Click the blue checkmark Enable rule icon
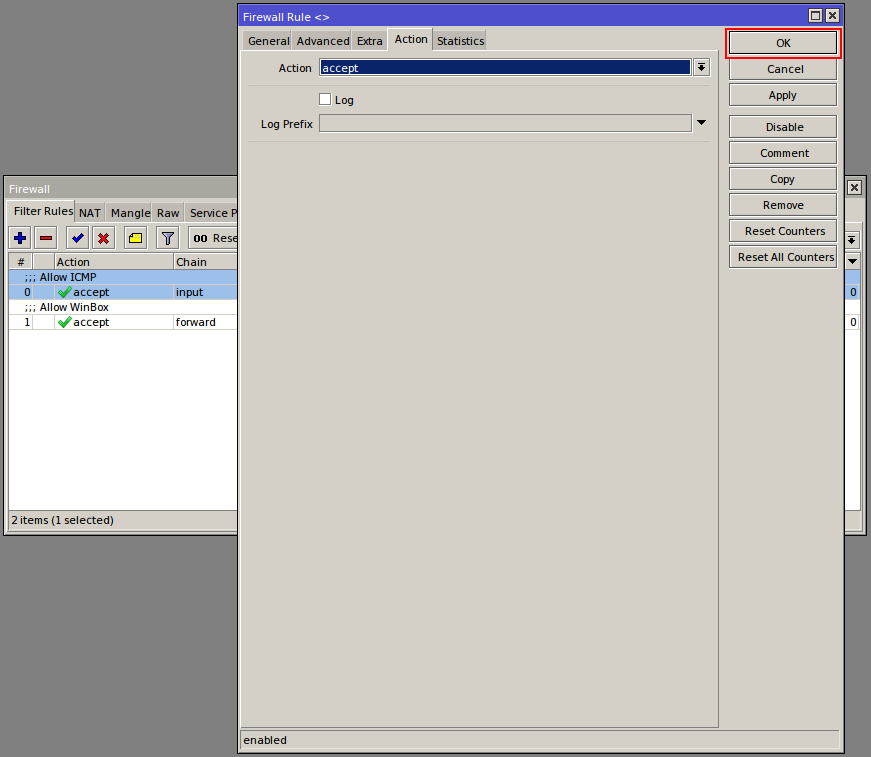 (x=77, y=238)
